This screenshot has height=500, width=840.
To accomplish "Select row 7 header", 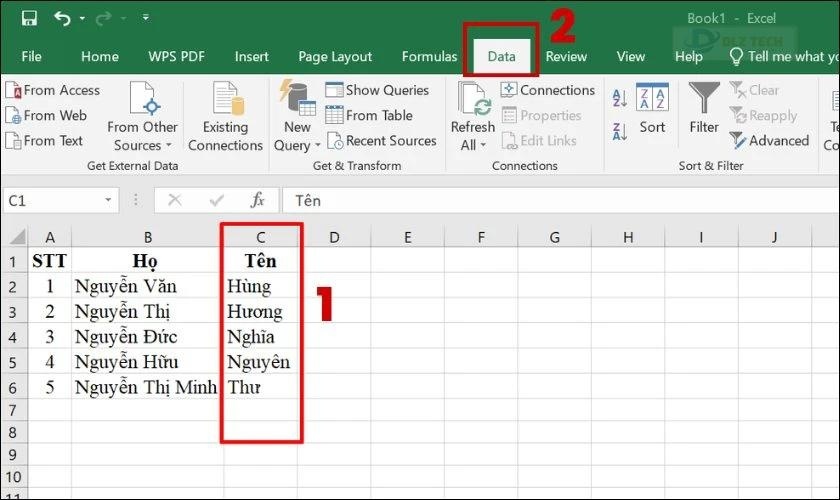I will (x=13, y=411).
